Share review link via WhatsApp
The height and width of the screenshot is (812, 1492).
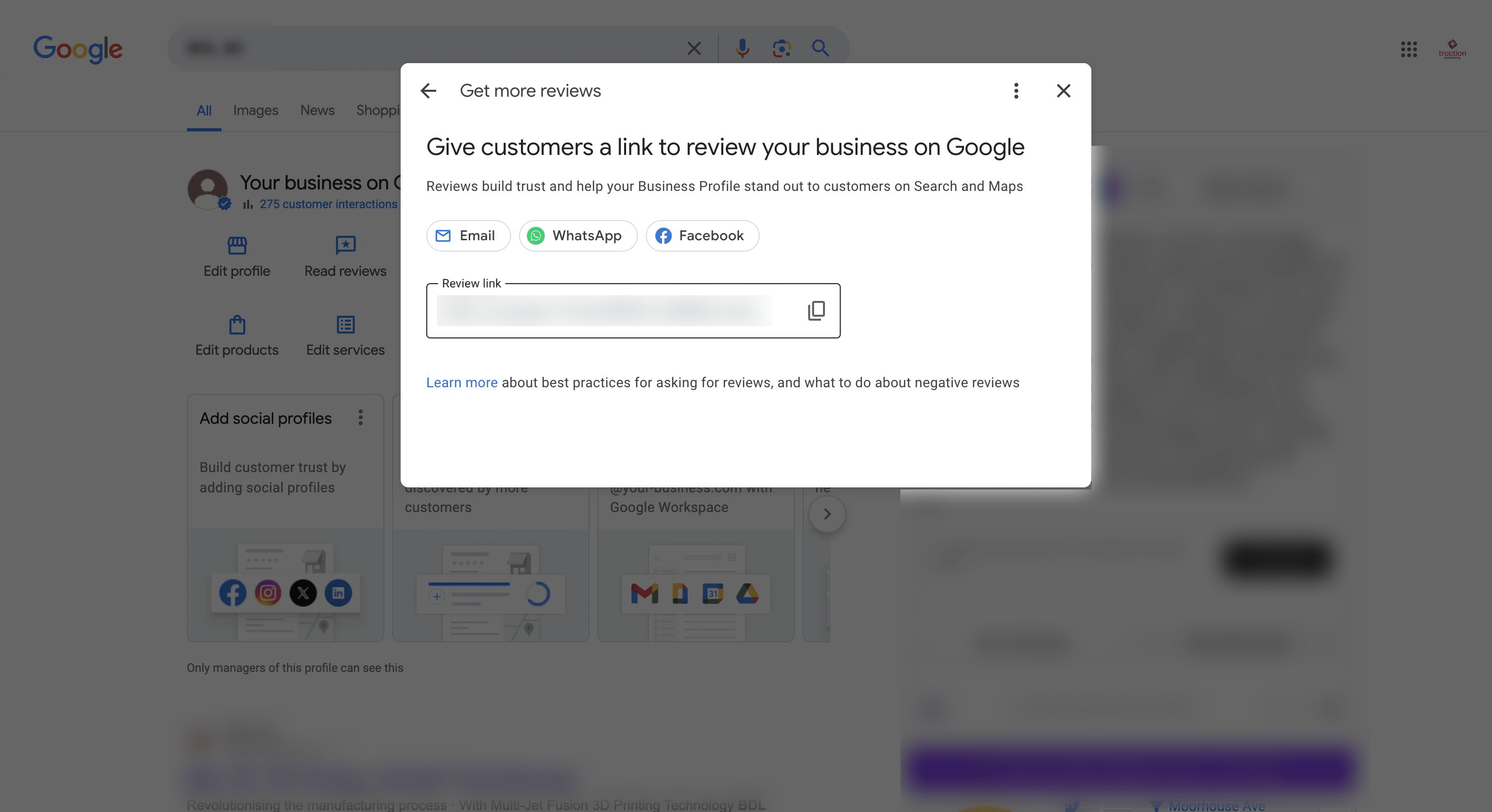pos(577,236)
